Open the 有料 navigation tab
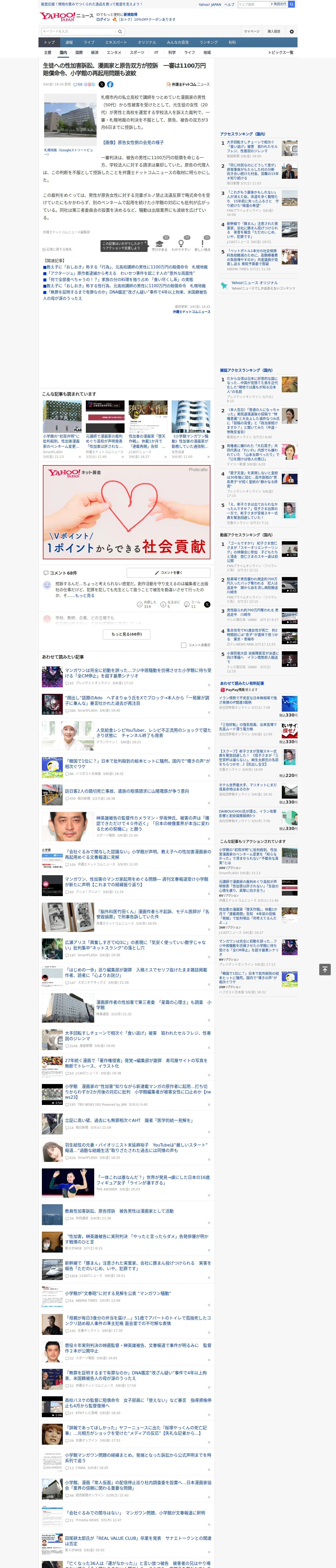This screenshot has width=336, height=1568. pos(232,43)
